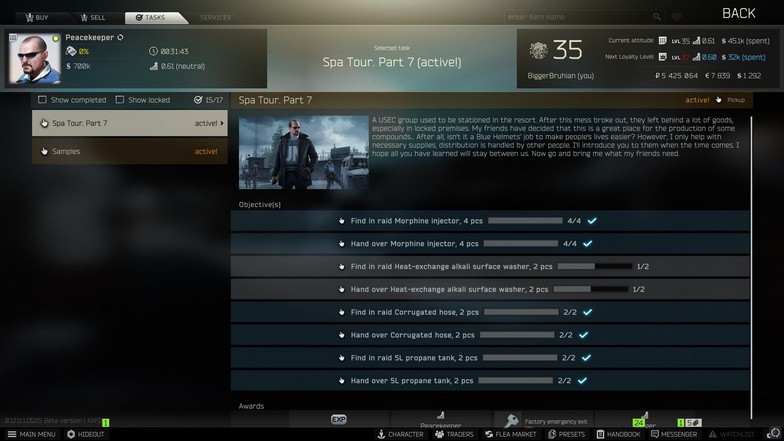The height and width of the screenshot is (441, 784).
Task: Open the Hideout from bottom bar
Action: tap(86, 434)
